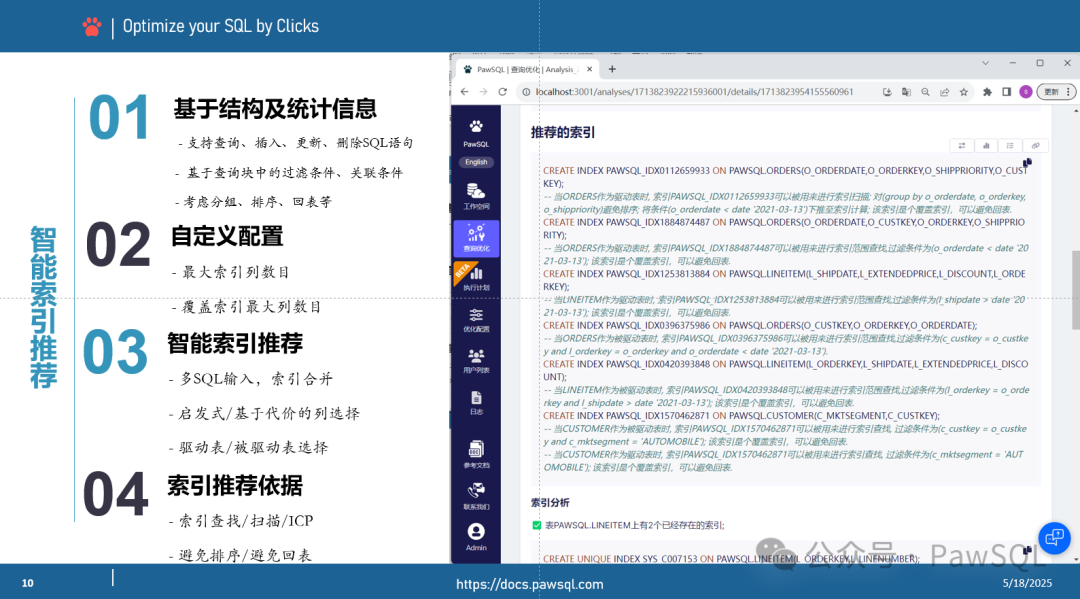Click the CREATE INDEX PAWSQL_IDX1884874487 statement
The image size is (1080, 599).
[x=784, y=229]
